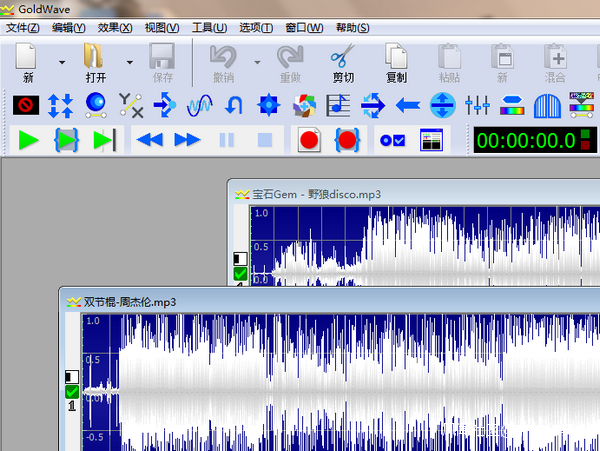The height and width of the screenshot is (451, 600).
Task: Start recording with the red Record button
Action: coord(308,140)
